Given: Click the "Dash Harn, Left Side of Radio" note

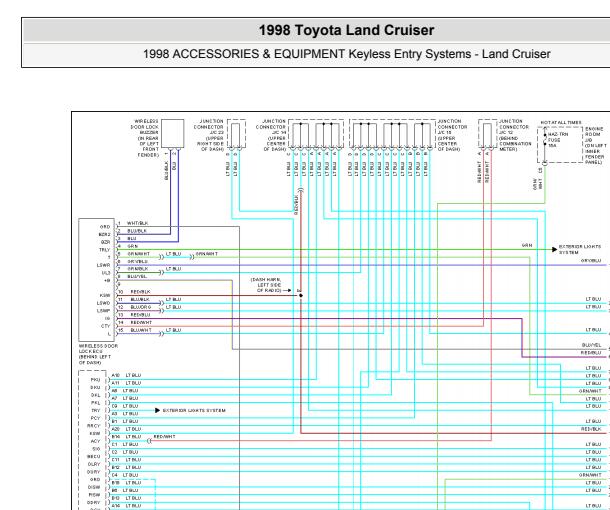Looking at the screenshot, I should (266, 285).
